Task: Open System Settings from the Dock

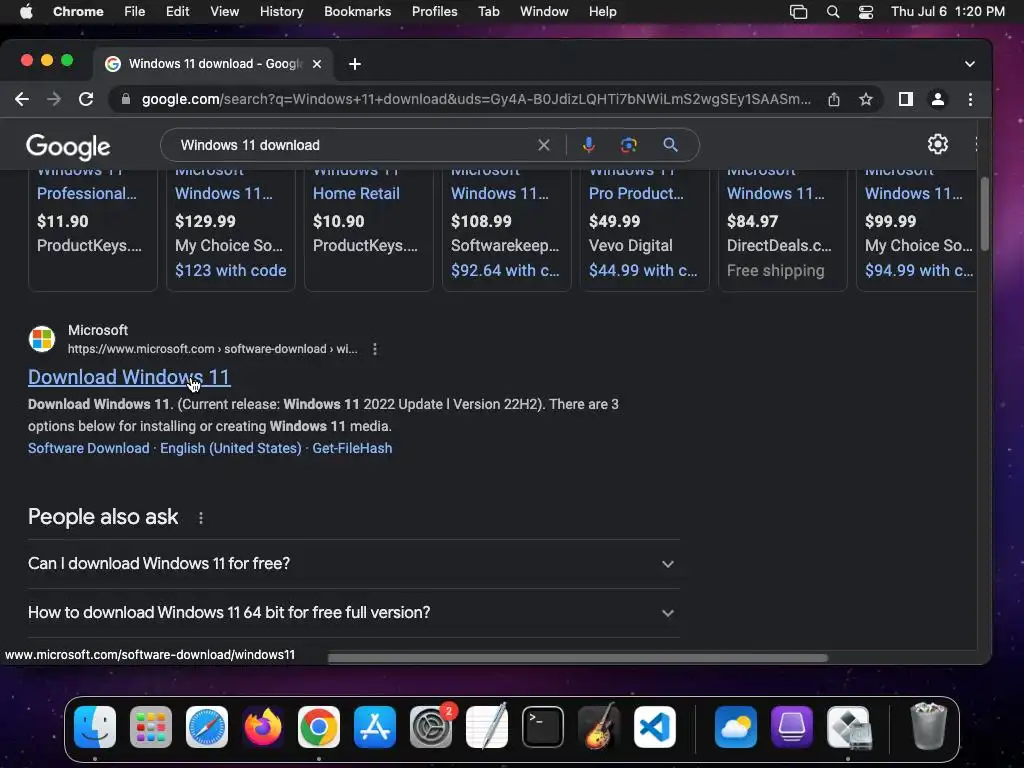Action: 431,727
